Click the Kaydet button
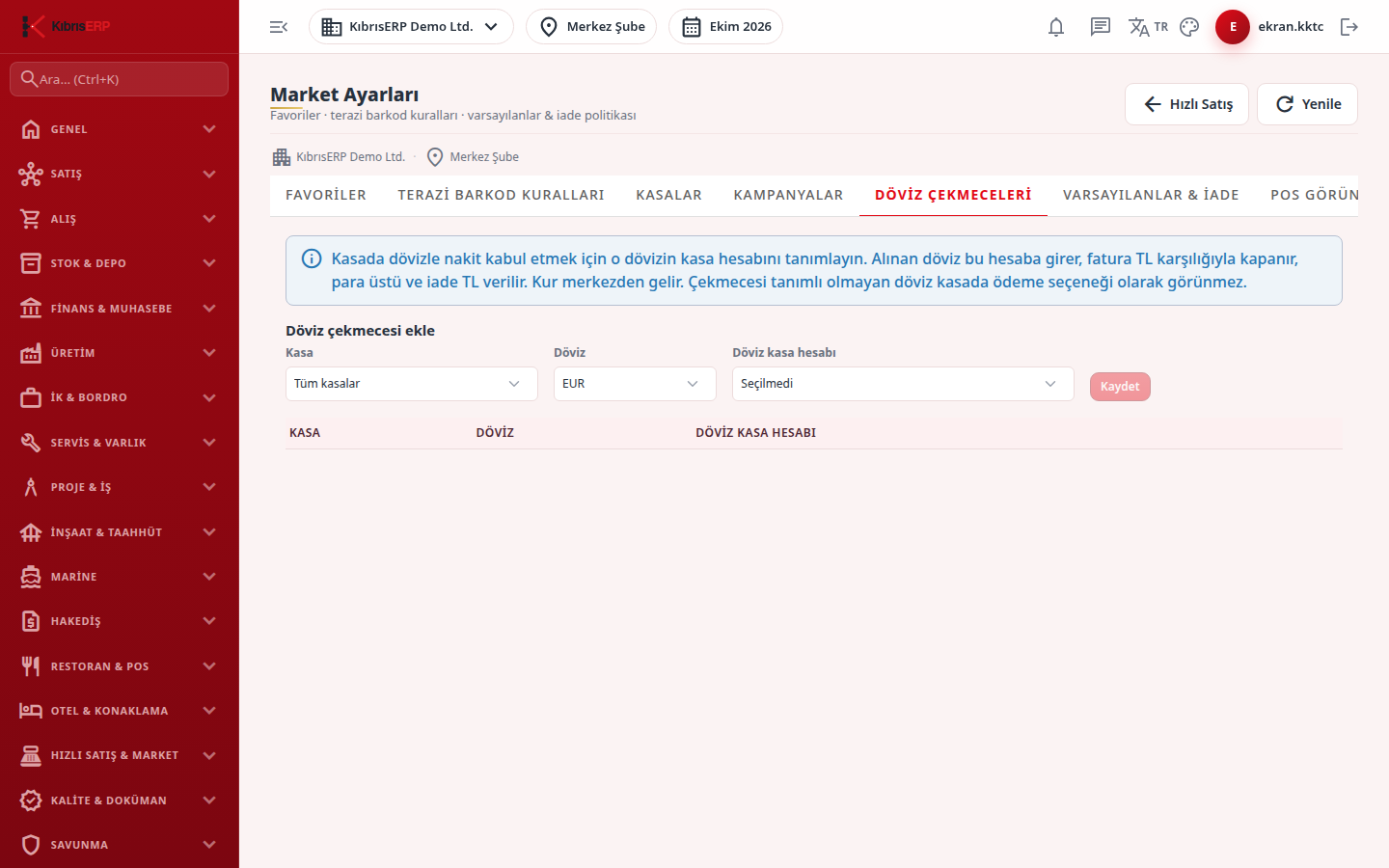The image size is (1389, 868). pyautogui.click(x=1120, y=387)
